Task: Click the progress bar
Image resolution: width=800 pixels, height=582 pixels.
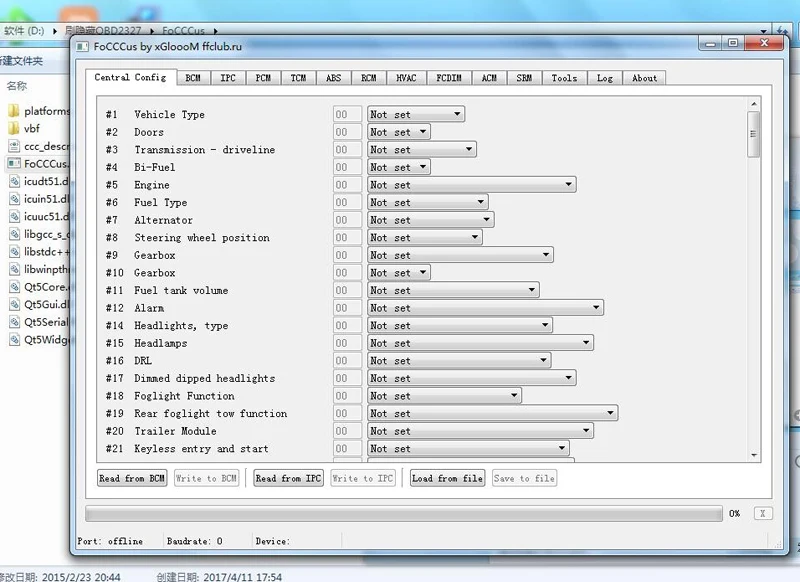Action: point(404,513)
